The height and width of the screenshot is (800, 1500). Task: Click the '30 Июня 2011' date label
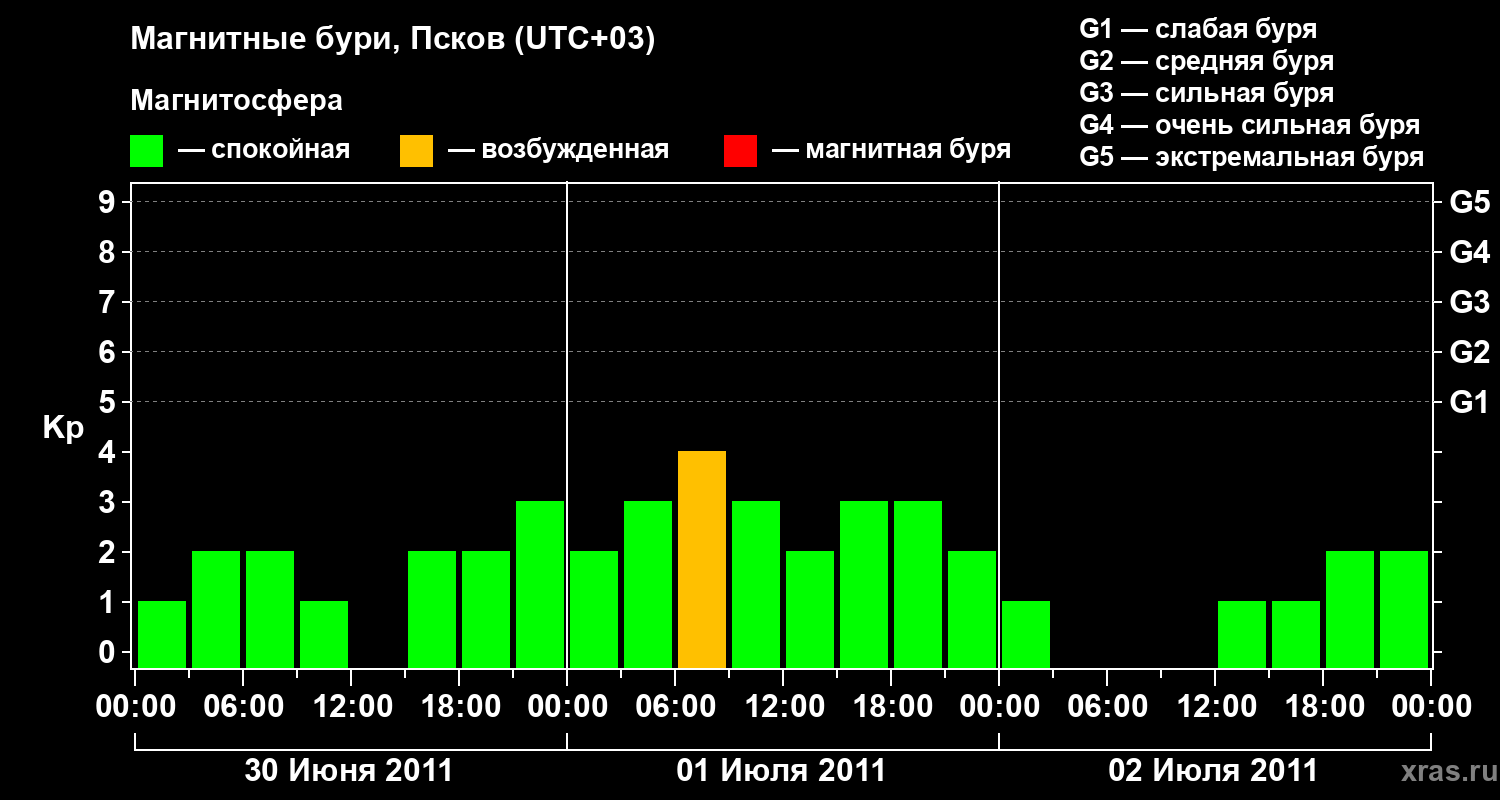(x=349, y=771)
